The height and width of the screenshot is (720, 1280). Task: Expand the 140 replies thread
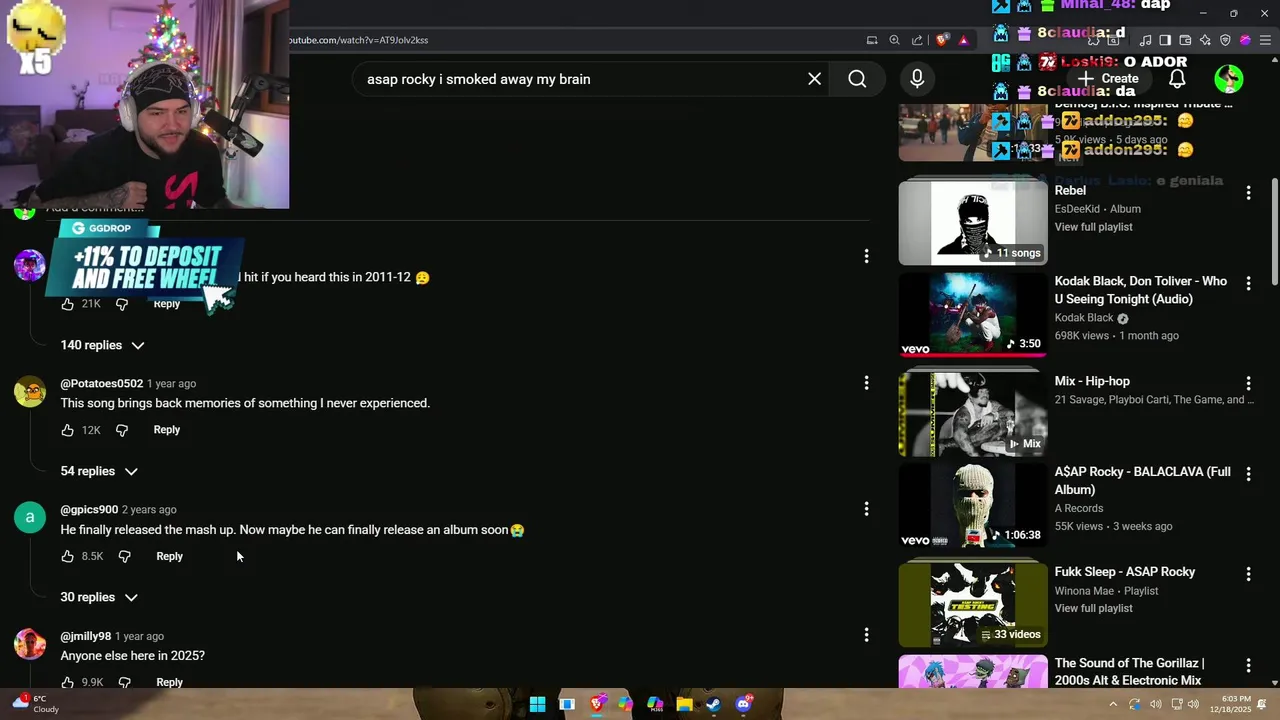[x=102, y=345]
